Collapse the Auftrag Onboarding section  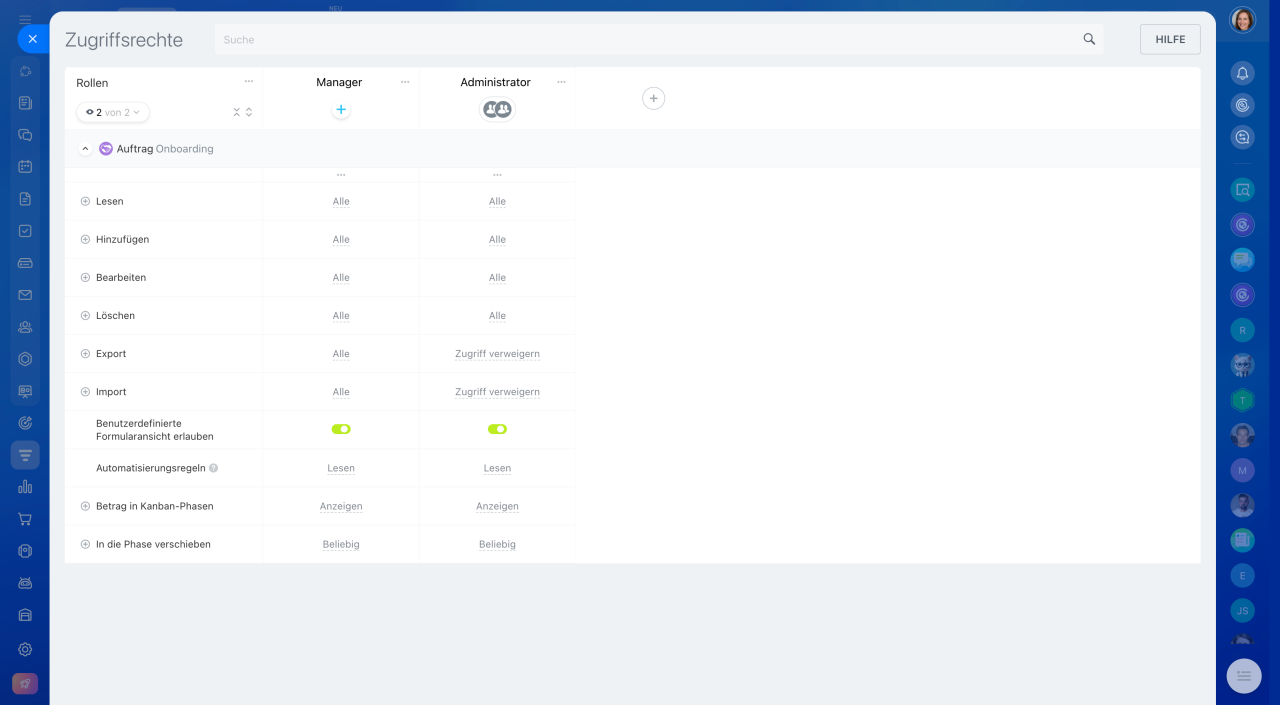85,149
